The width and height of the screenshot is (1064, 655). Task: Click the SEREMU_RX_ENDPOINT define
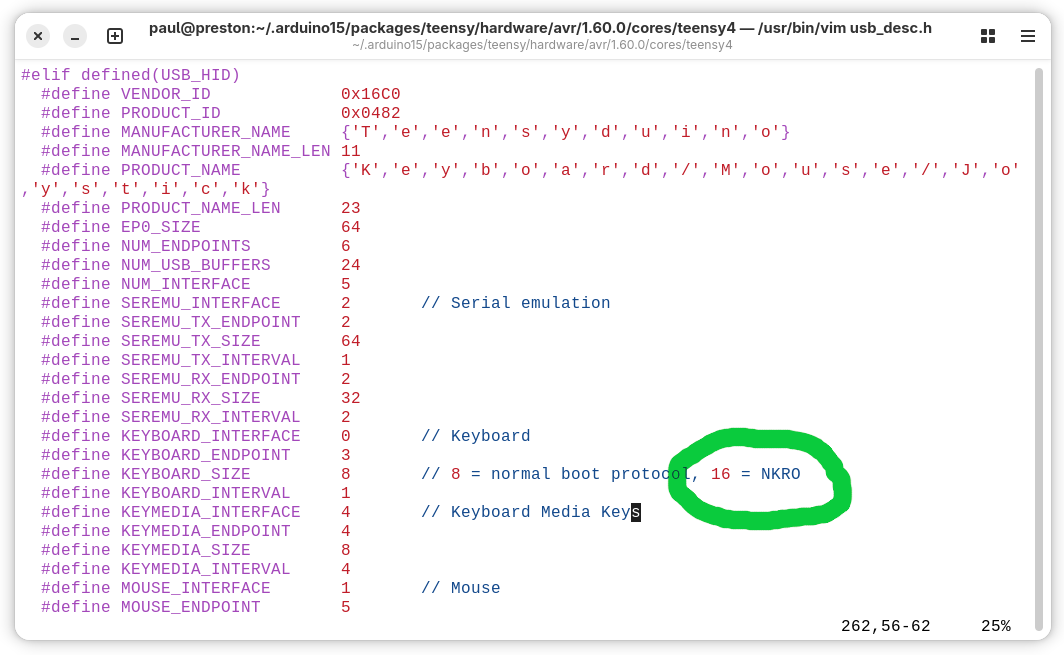pyautogui.click(x=170, y=379)
